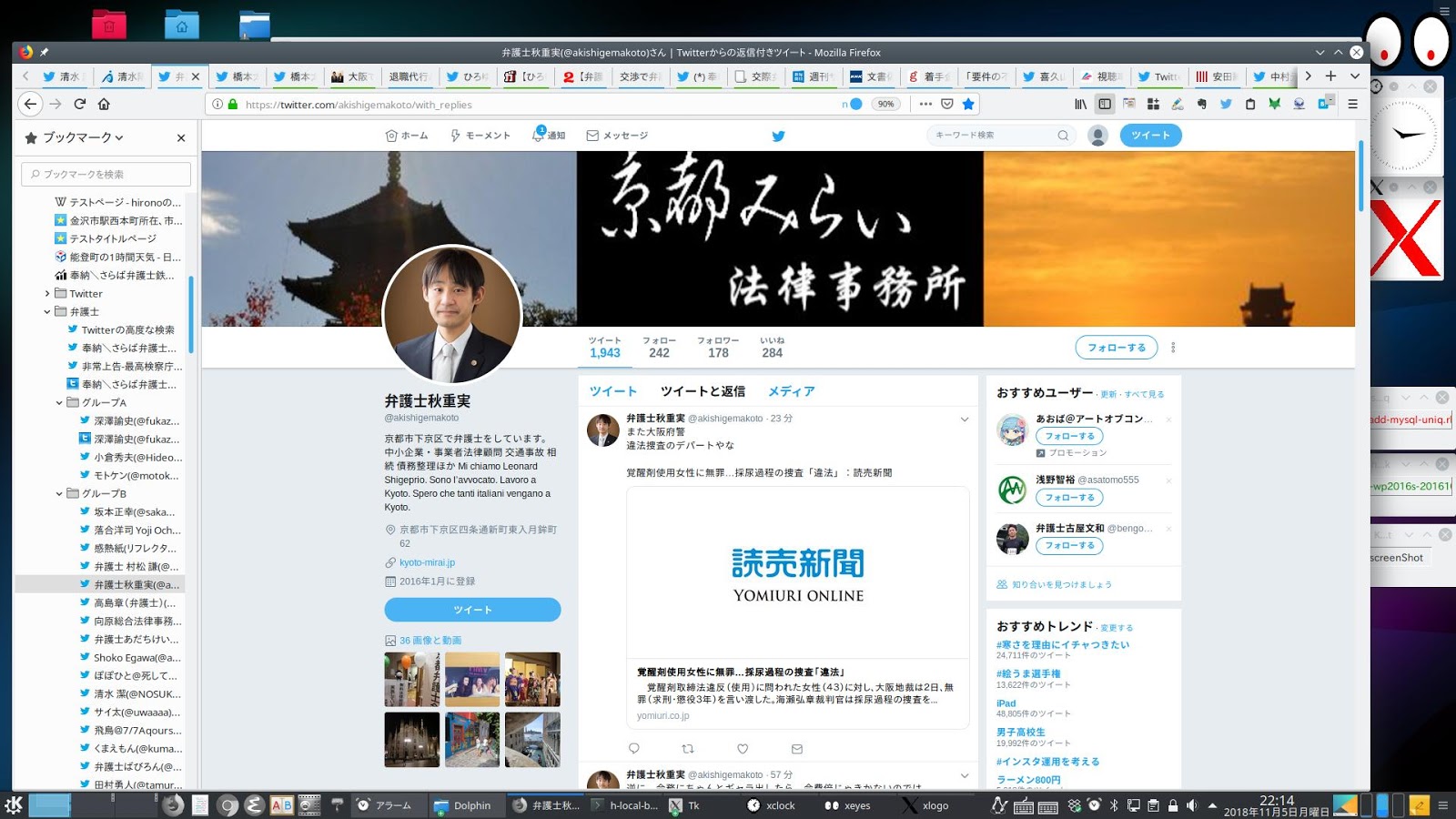Open Yomiuri Online article card
The height and width of the screenshot is (819, 1456).
coord(798,608)
